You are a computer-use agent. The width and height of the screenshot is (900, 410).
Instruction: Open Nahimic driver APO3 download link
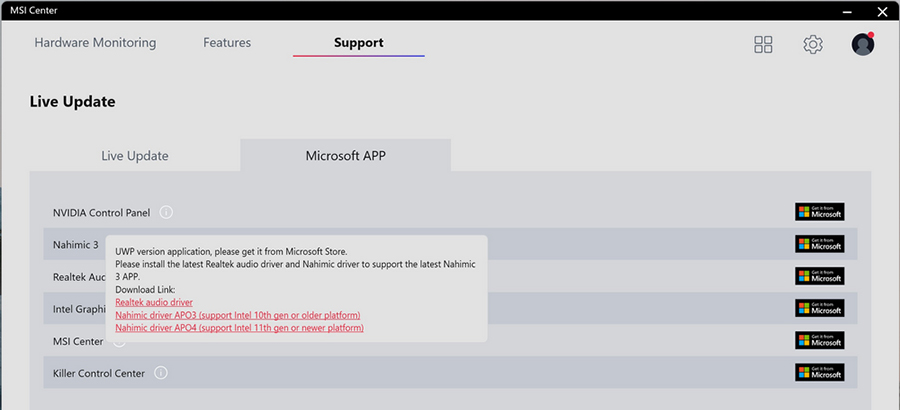(x=238, y=315)
